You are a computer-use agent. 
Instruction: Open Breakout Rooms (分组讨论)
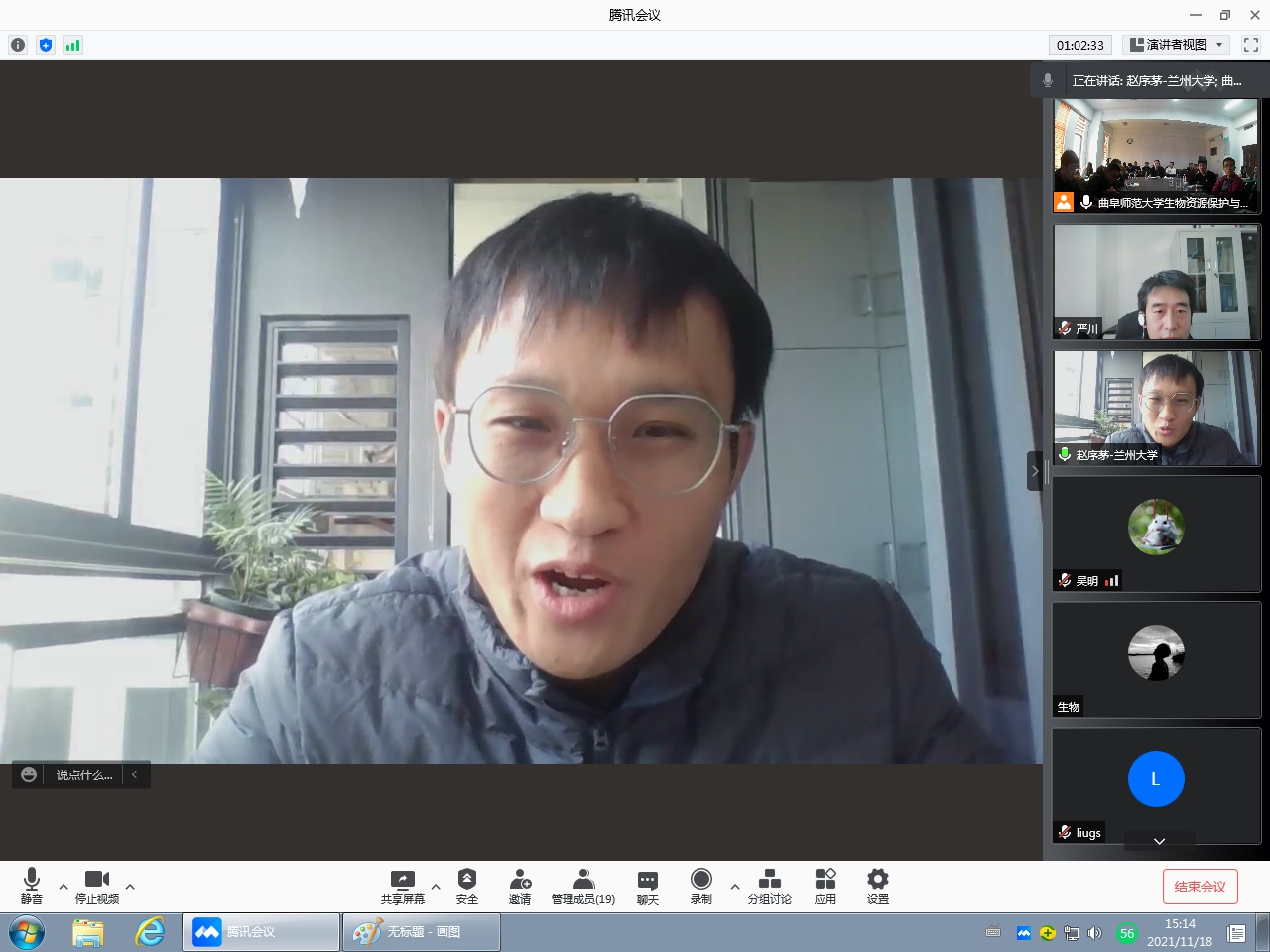(769, 886)
